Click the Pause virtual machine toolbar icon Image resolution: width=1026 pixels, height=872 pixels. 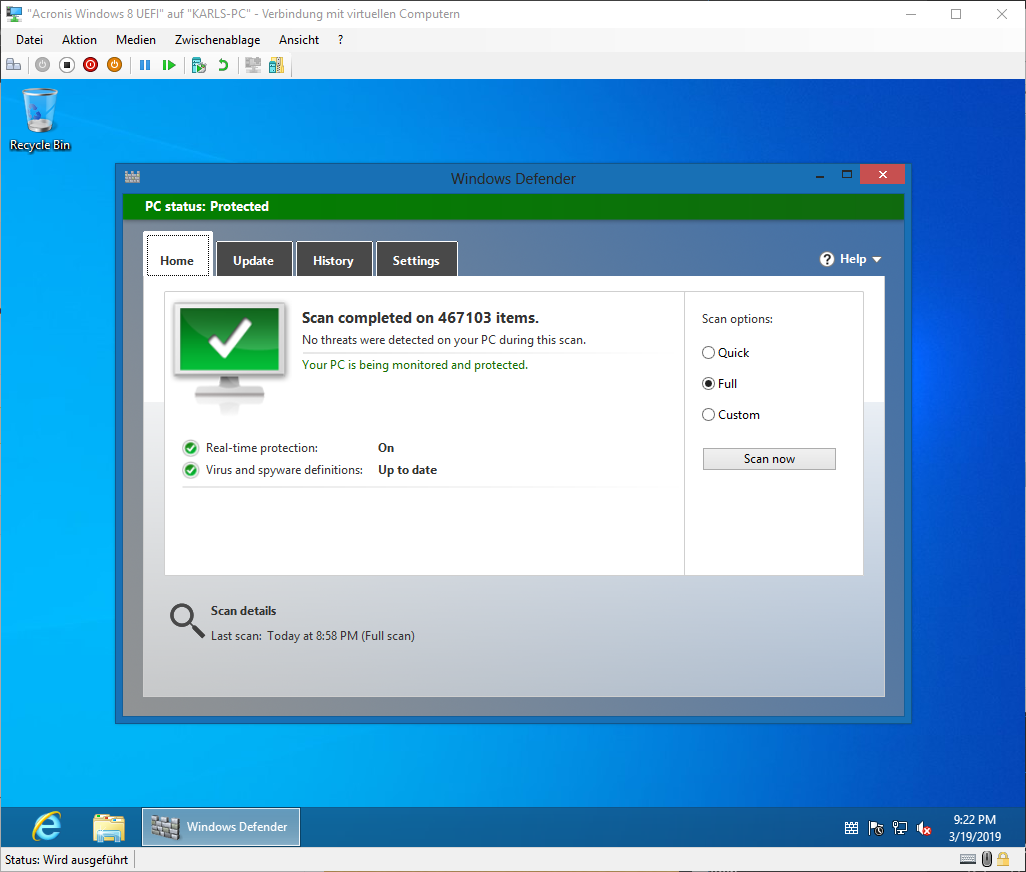[x=145, y=65]
